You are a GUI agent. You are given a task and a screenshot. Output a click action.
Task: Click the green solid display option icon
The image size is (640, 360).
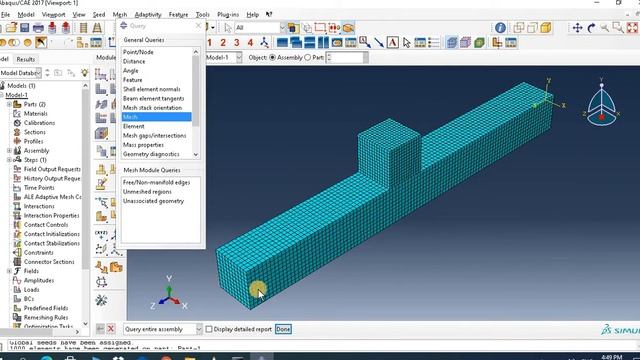pyautogui.click(x=479, y=42)
